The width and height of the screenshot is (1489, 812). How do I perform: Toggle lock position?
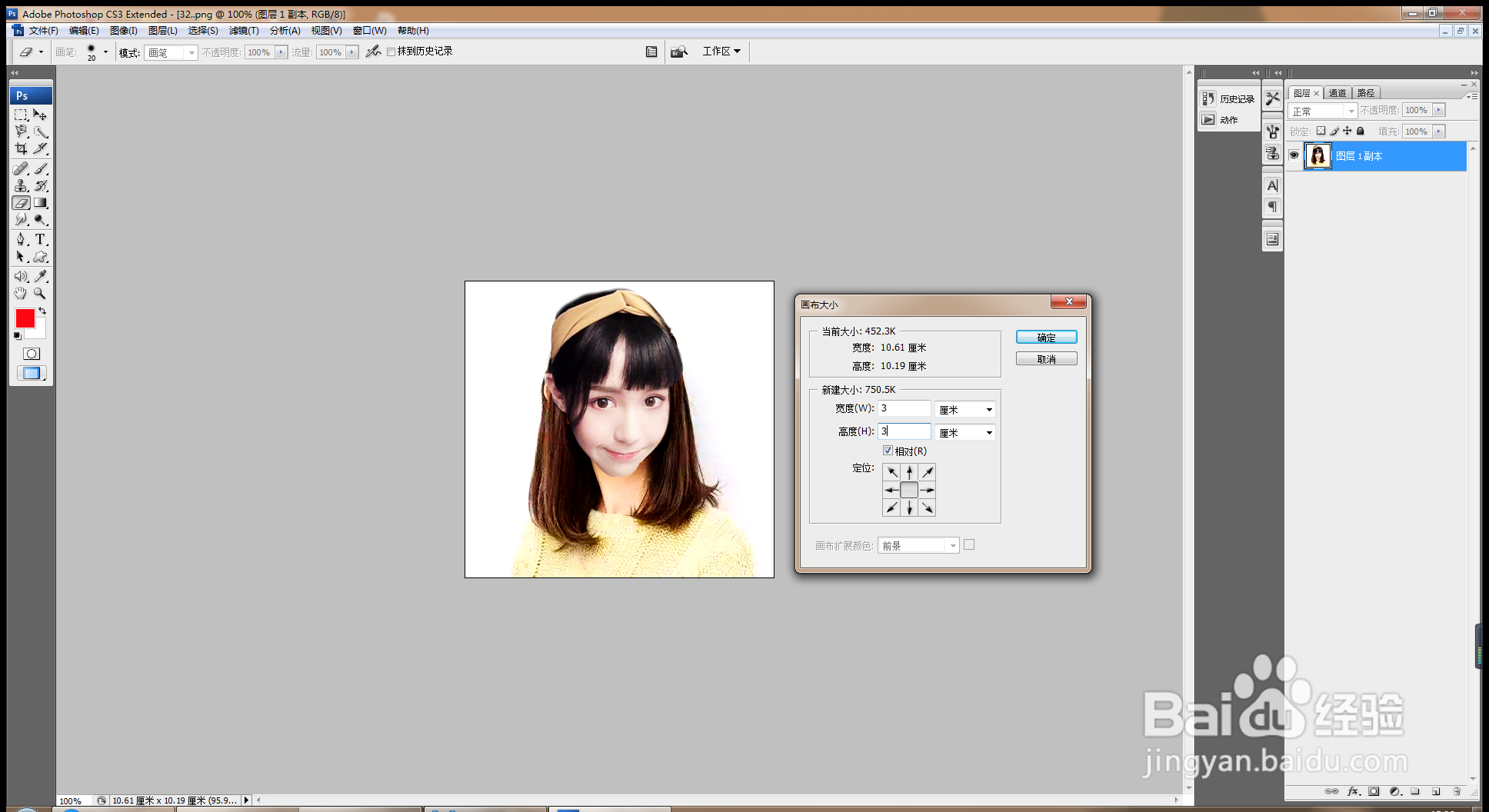[x=1347, y=131]
